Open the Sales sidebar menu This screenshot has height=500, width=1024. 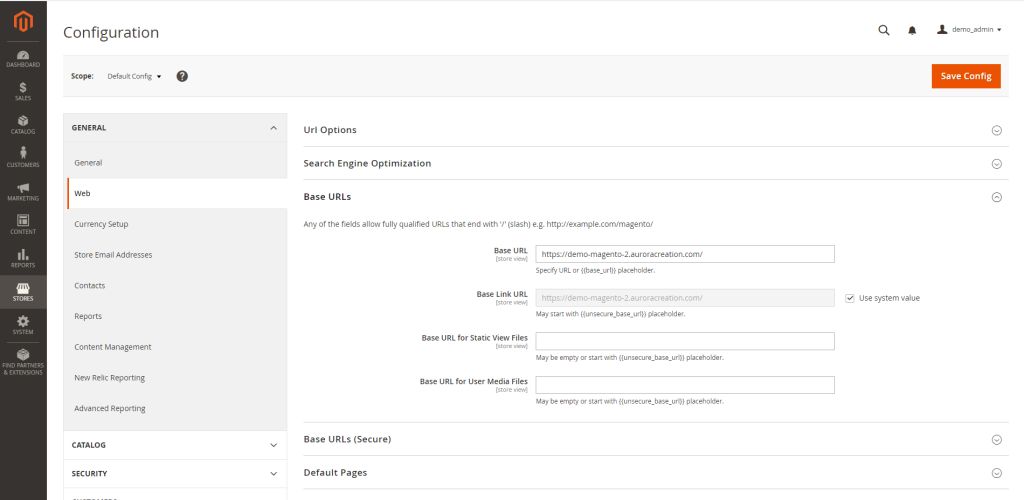[x=23, y=92]
